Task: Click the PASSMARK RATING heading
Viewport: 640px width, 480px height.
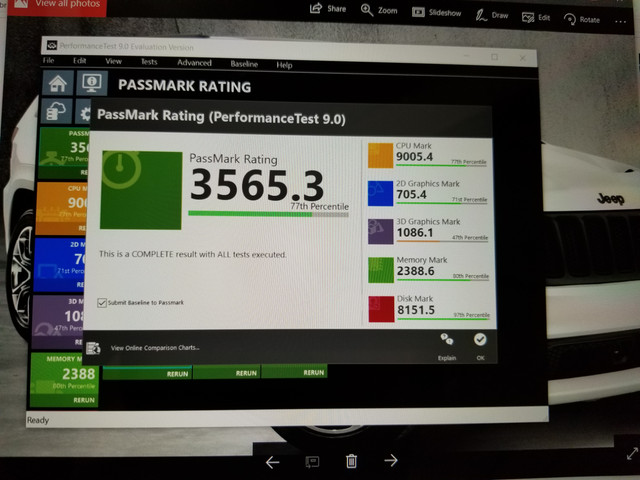Action: 184,86
